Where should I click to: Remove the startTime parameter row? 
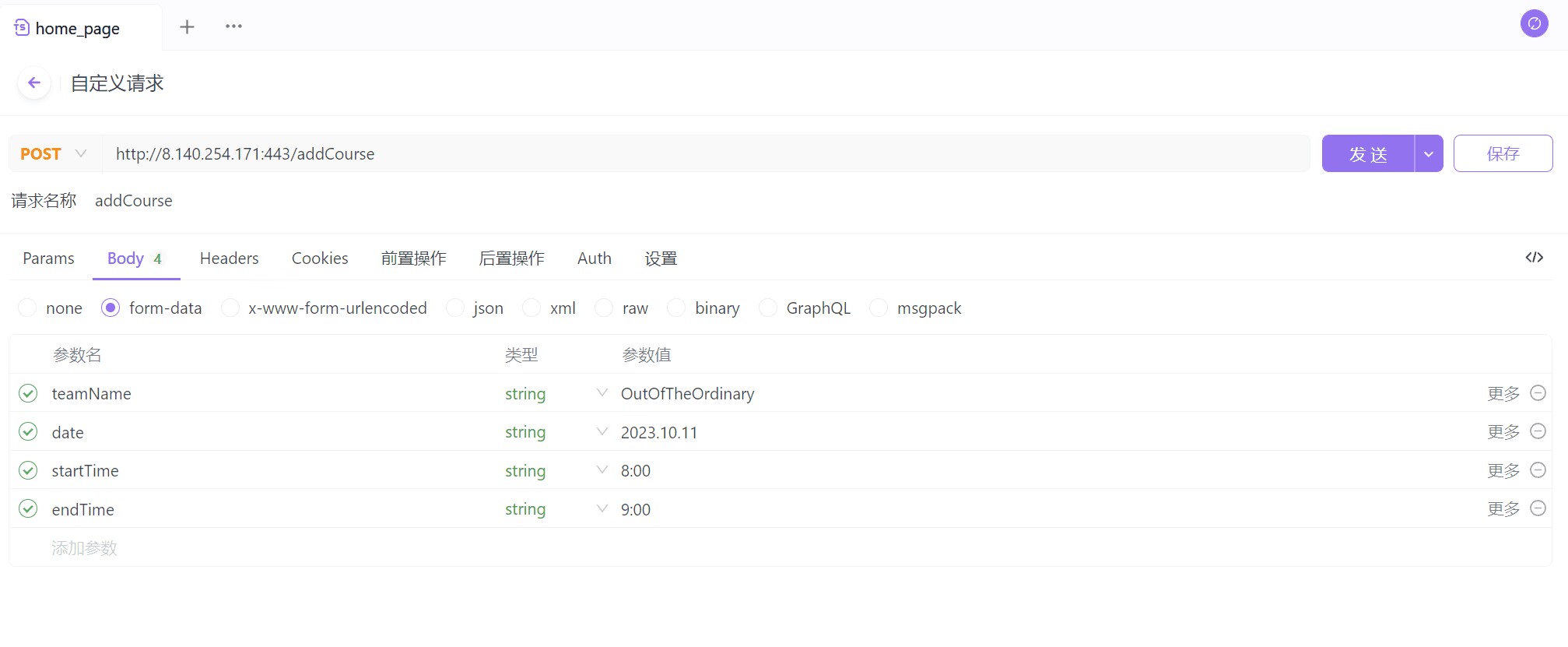[1538, 470]
